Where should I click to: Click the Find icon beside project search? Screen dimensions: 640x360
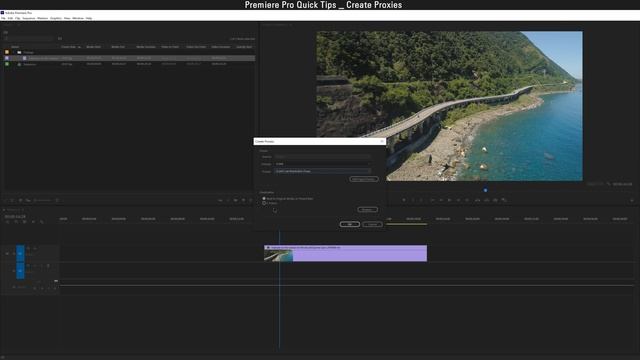(x=60, y=38)
